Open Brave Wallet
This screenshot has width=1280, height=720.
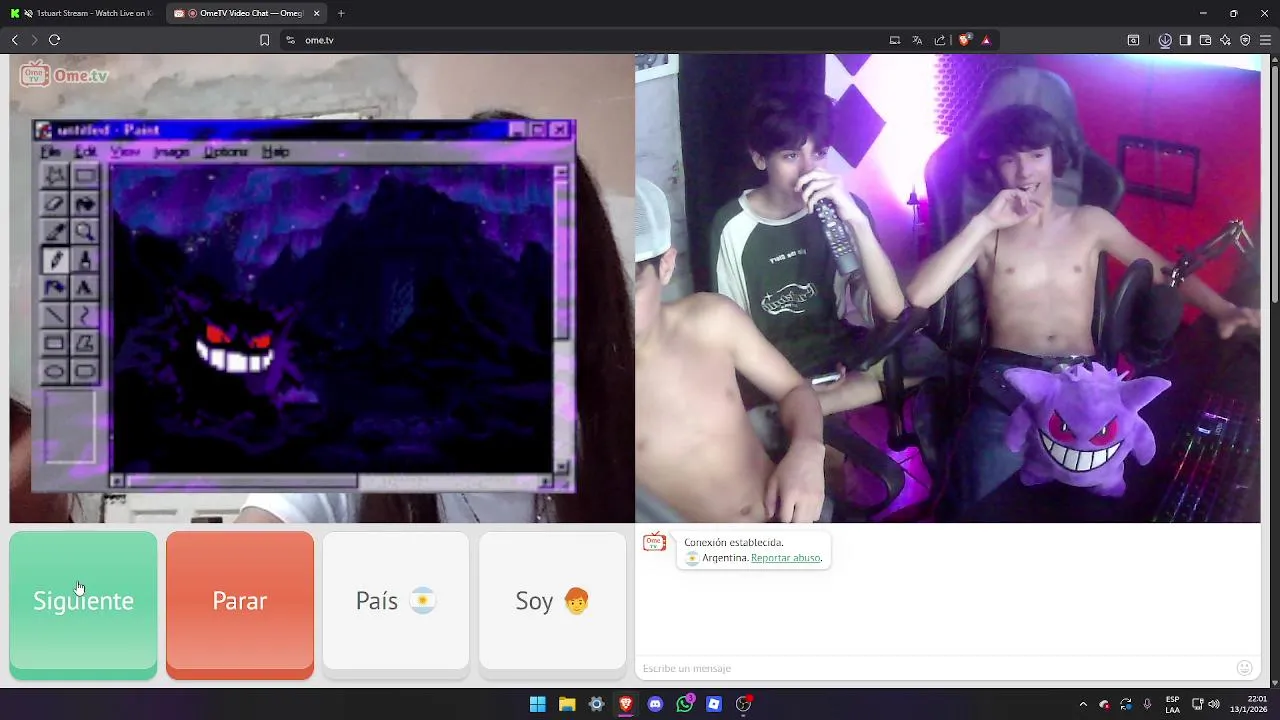(1205, 40)
